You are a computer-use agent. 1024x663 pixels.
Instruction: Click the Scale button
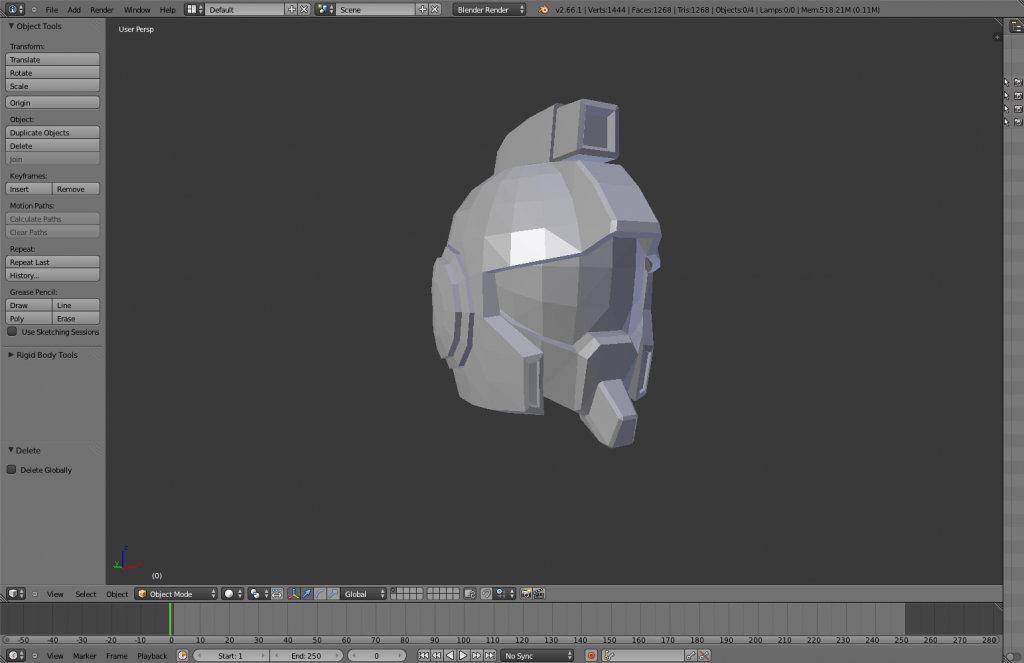(52, 86)
